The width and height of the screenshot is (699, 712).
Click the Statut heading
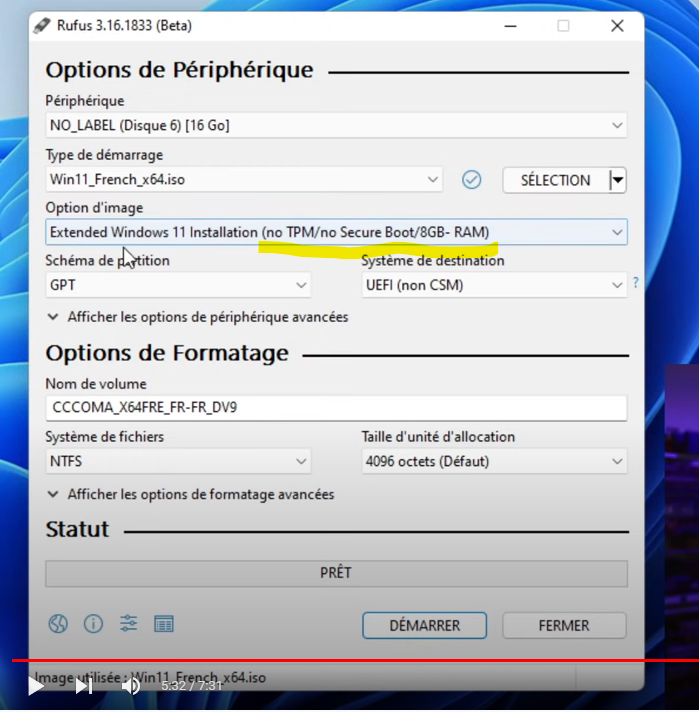77,529
